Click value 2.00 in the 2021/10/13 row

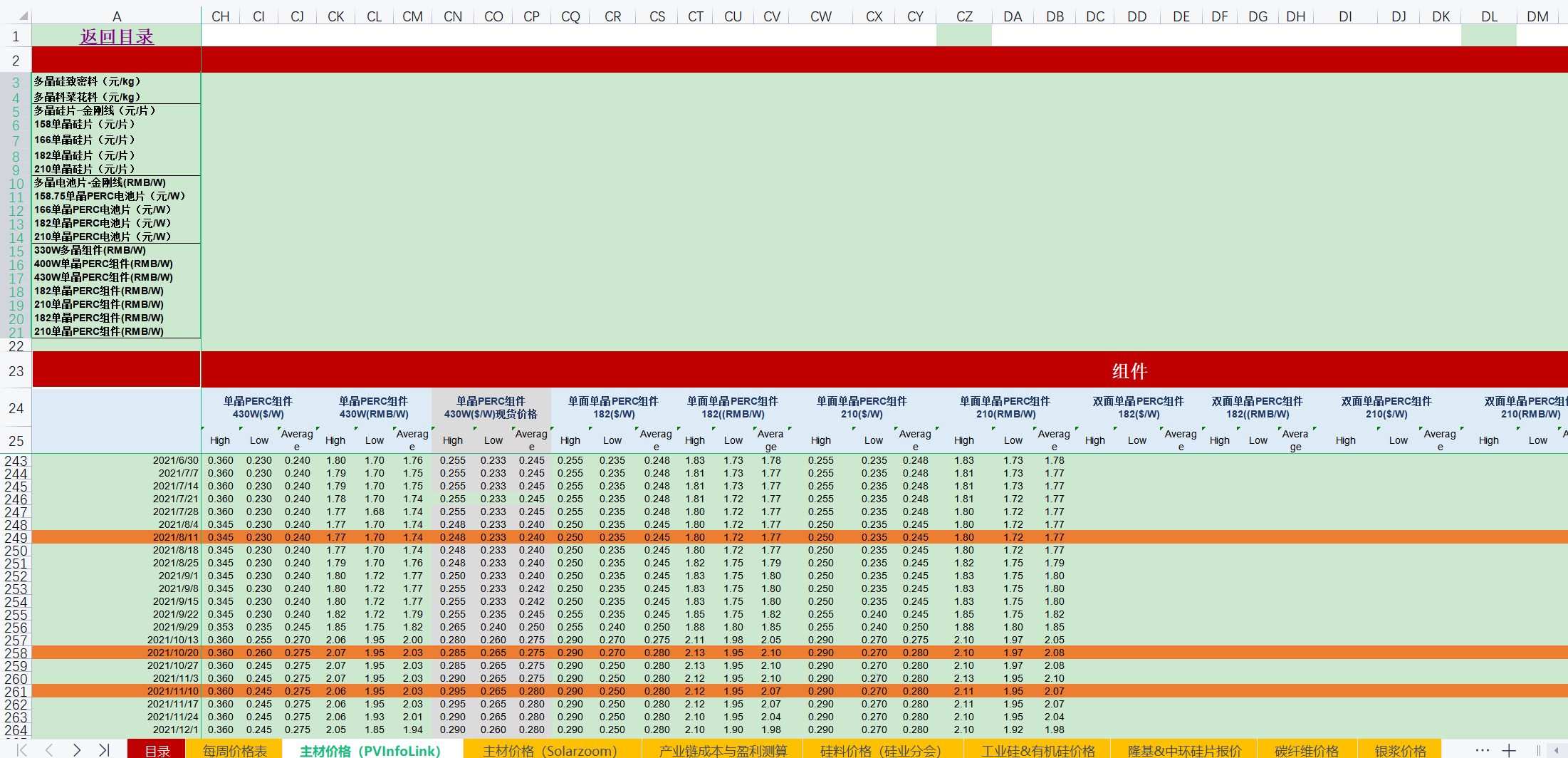[x=413, y=640]
